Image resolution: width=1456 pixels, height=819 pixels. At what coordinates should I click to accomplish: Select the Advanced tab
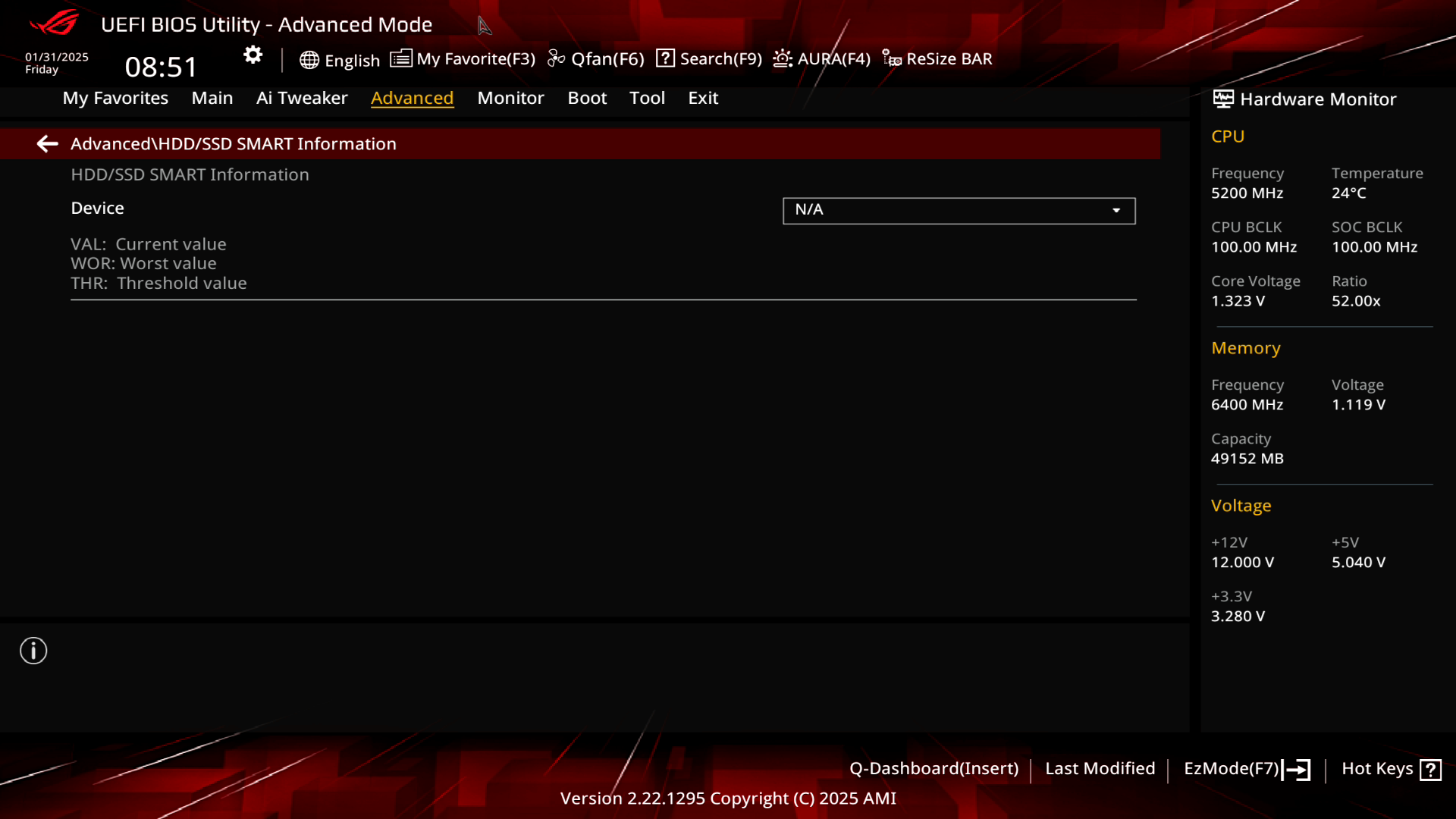tap(412, 98)
